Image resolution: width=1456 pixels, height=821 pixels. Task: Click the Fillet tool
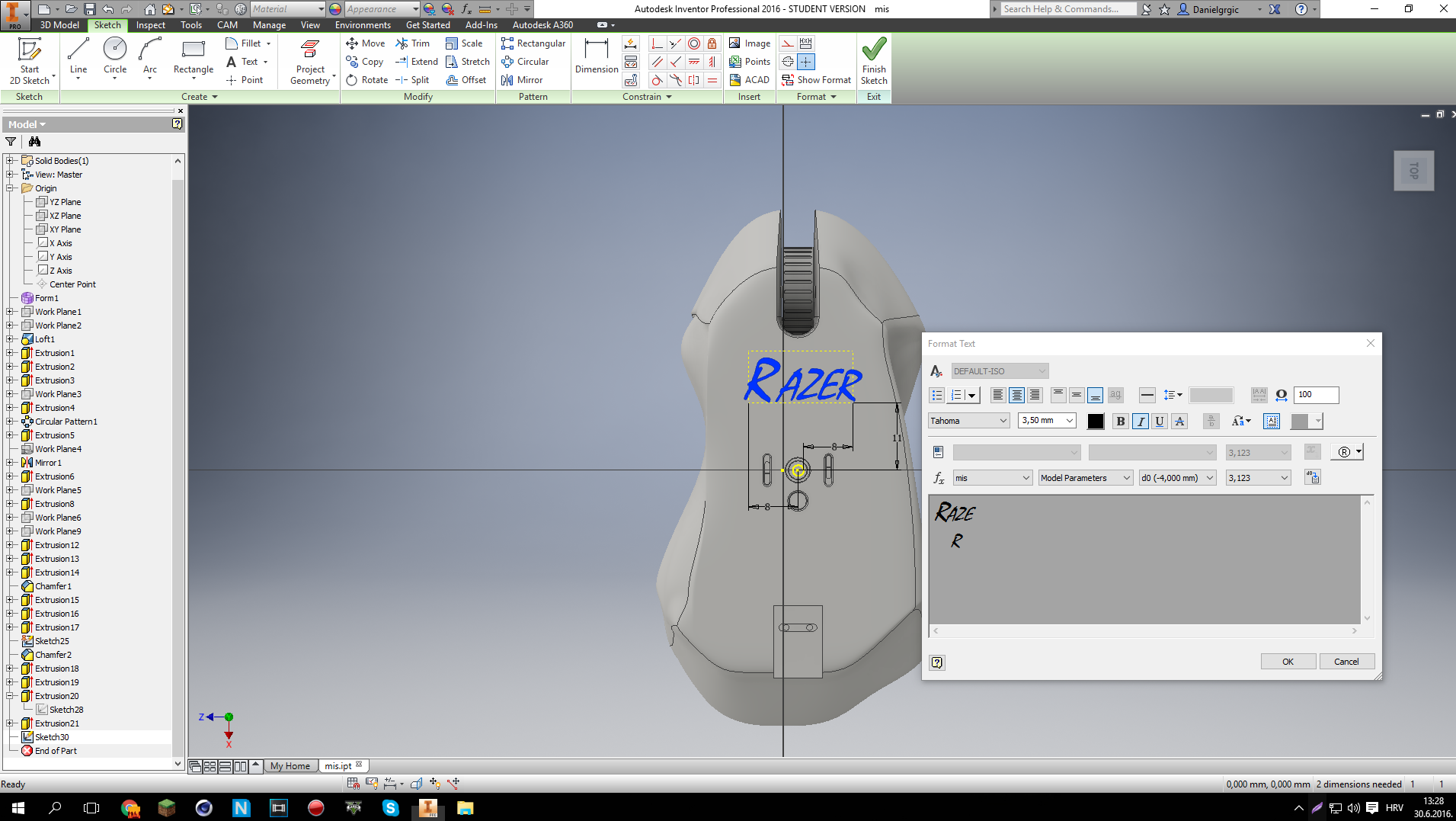(x=244, y=43)
